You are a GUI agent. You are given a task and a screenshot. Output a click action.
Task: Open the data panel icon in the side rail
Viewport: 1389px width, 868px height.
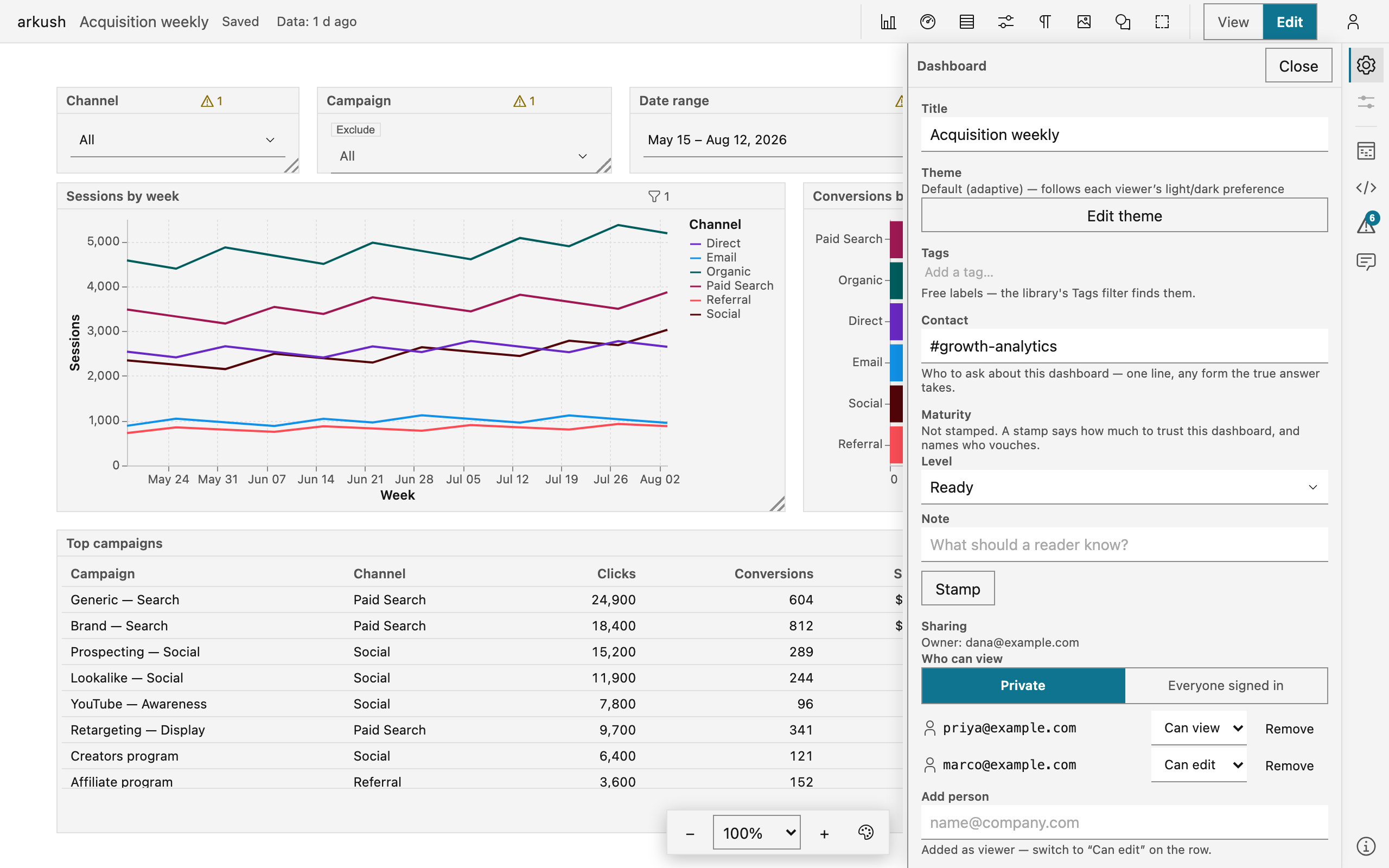(x=1366, y=151)
